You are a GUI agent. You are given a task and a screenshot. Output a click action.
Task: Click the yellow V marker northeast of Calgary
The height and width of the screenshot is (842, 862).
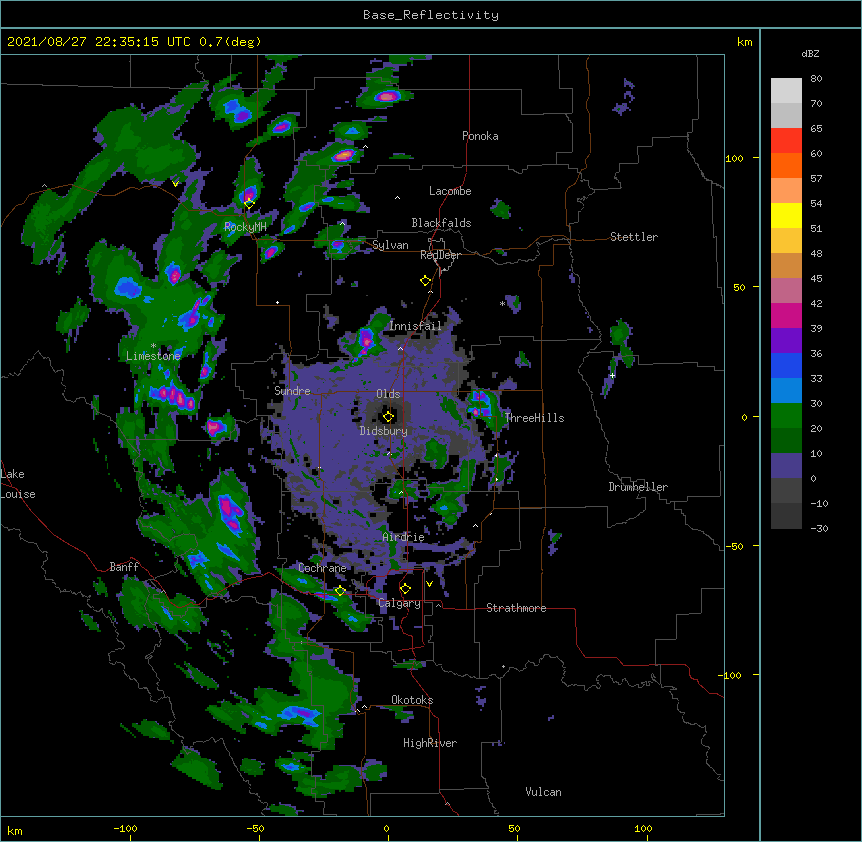coord(429,584)
